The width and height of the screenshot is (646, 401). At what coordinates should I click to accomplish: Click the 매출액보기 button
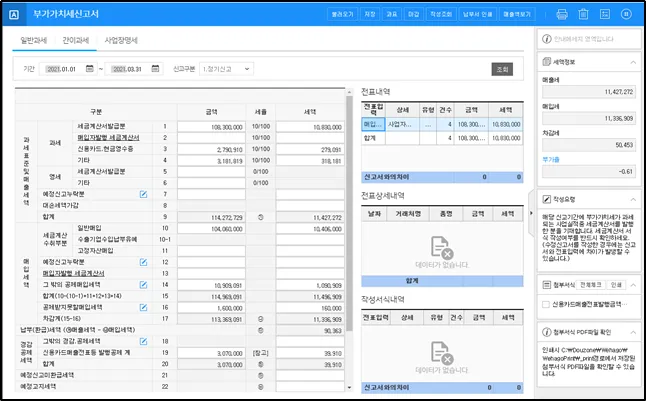pyautogui.click(x=517, y=14)
